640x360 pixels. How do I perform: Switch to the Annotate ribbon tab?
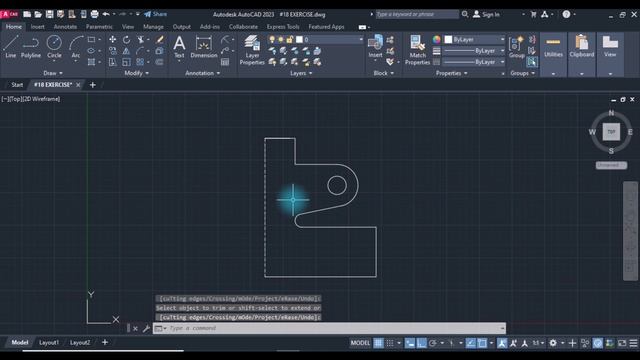click(x=65, y=27)
